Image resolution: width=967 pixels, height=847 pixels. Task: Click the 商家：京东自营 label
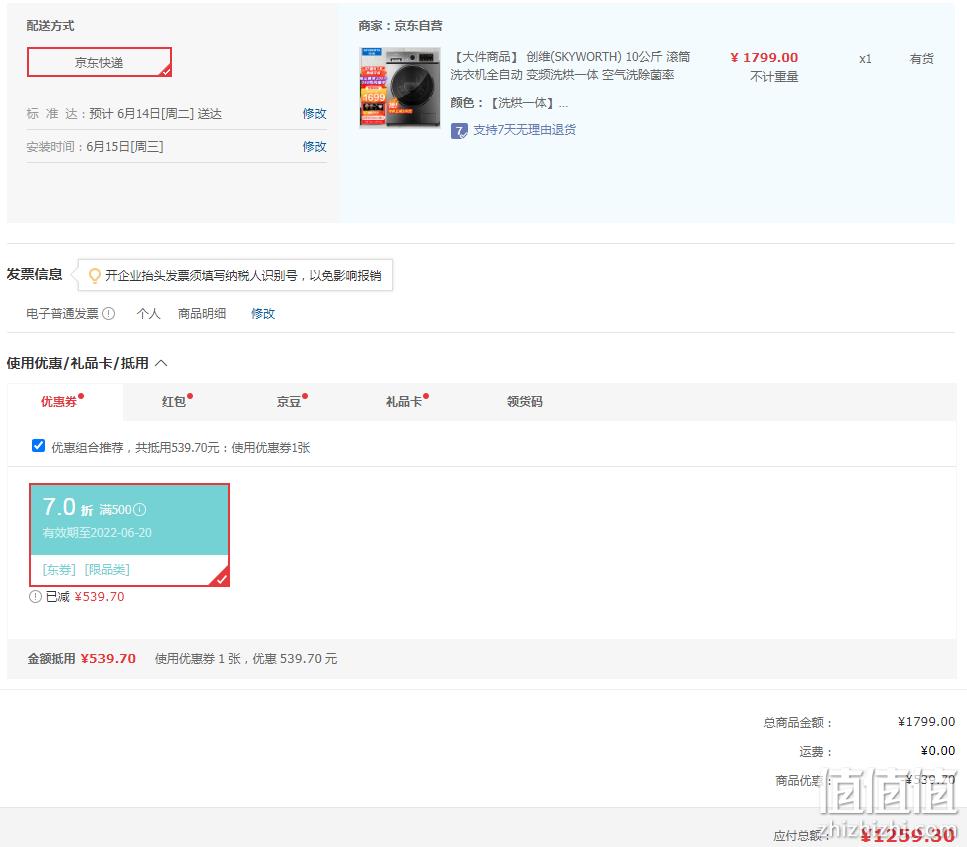400,26
